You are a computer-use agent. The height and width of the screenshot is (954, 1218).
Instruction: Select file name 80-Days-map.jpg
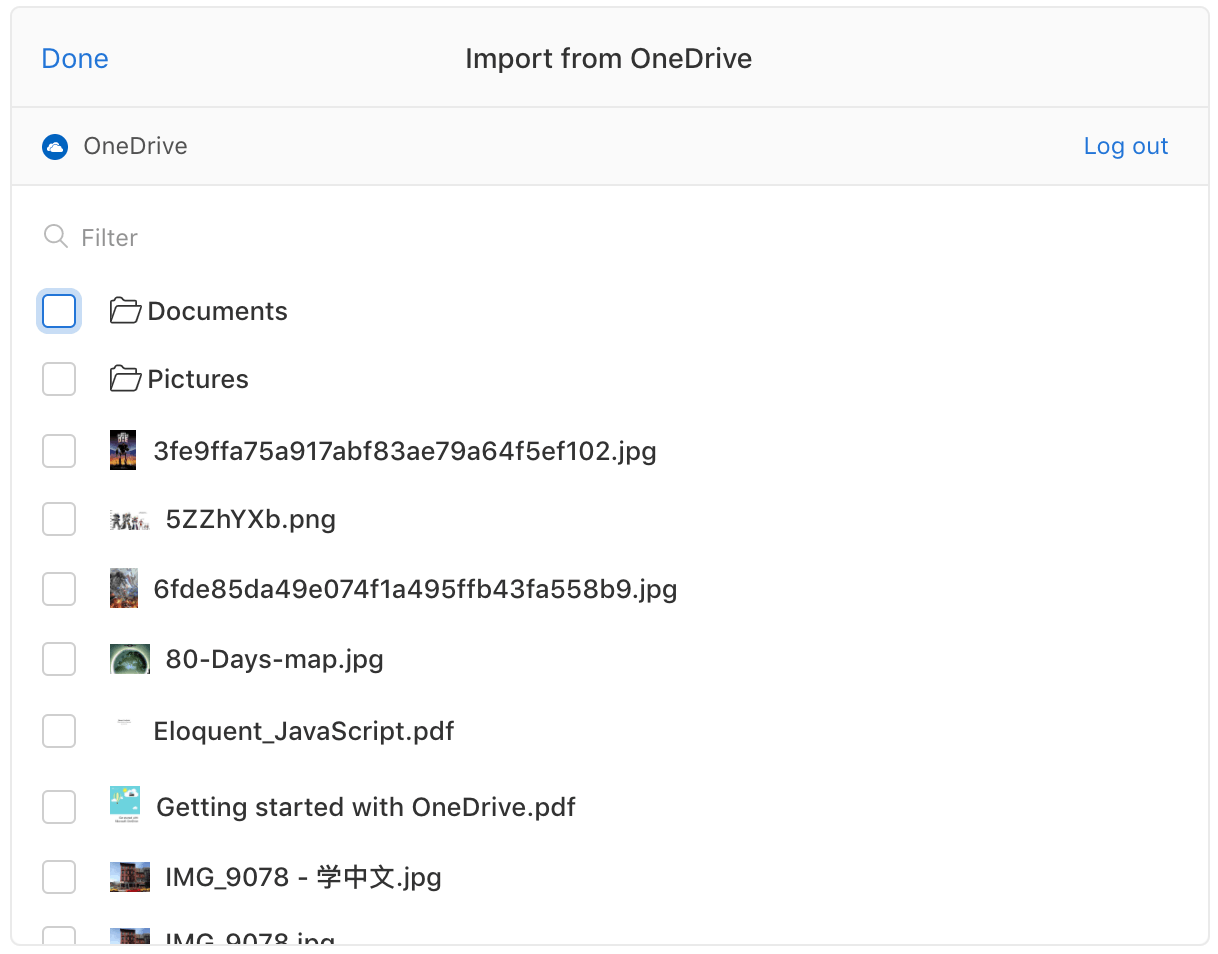(275, 660)
